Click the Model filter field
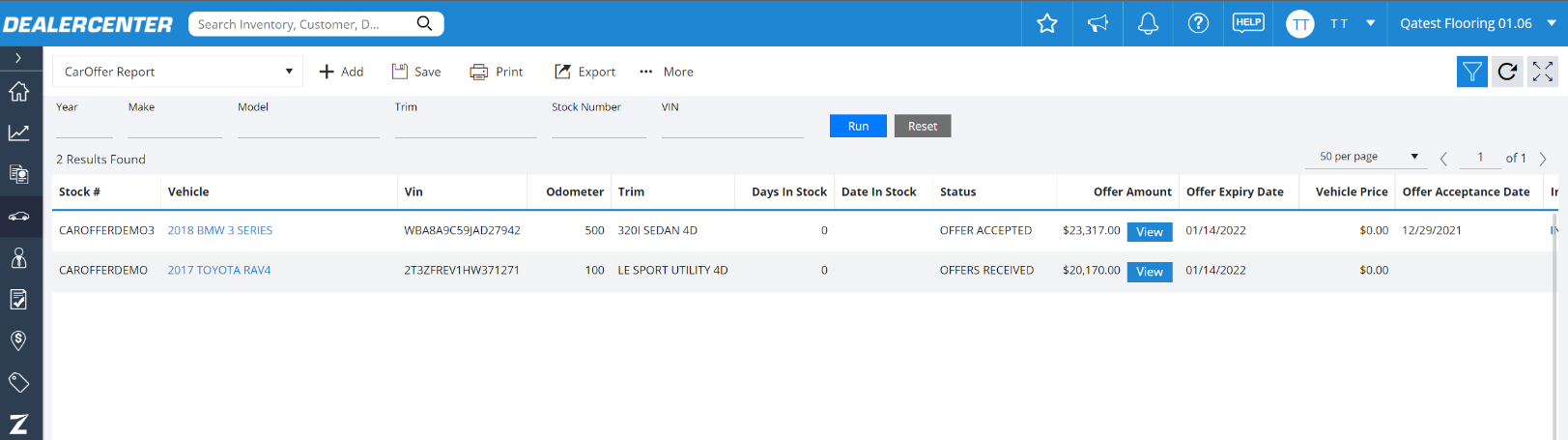This screenshot has width=1568, height=440. click(308, 127)
